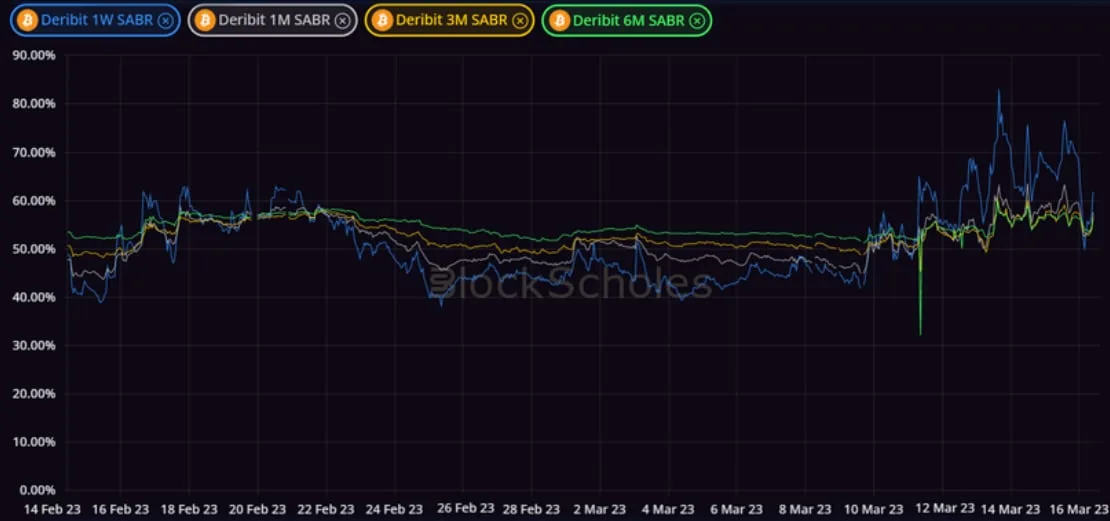
Task: Click the 10.00% y-axis label
Action: tap(34, 442)
